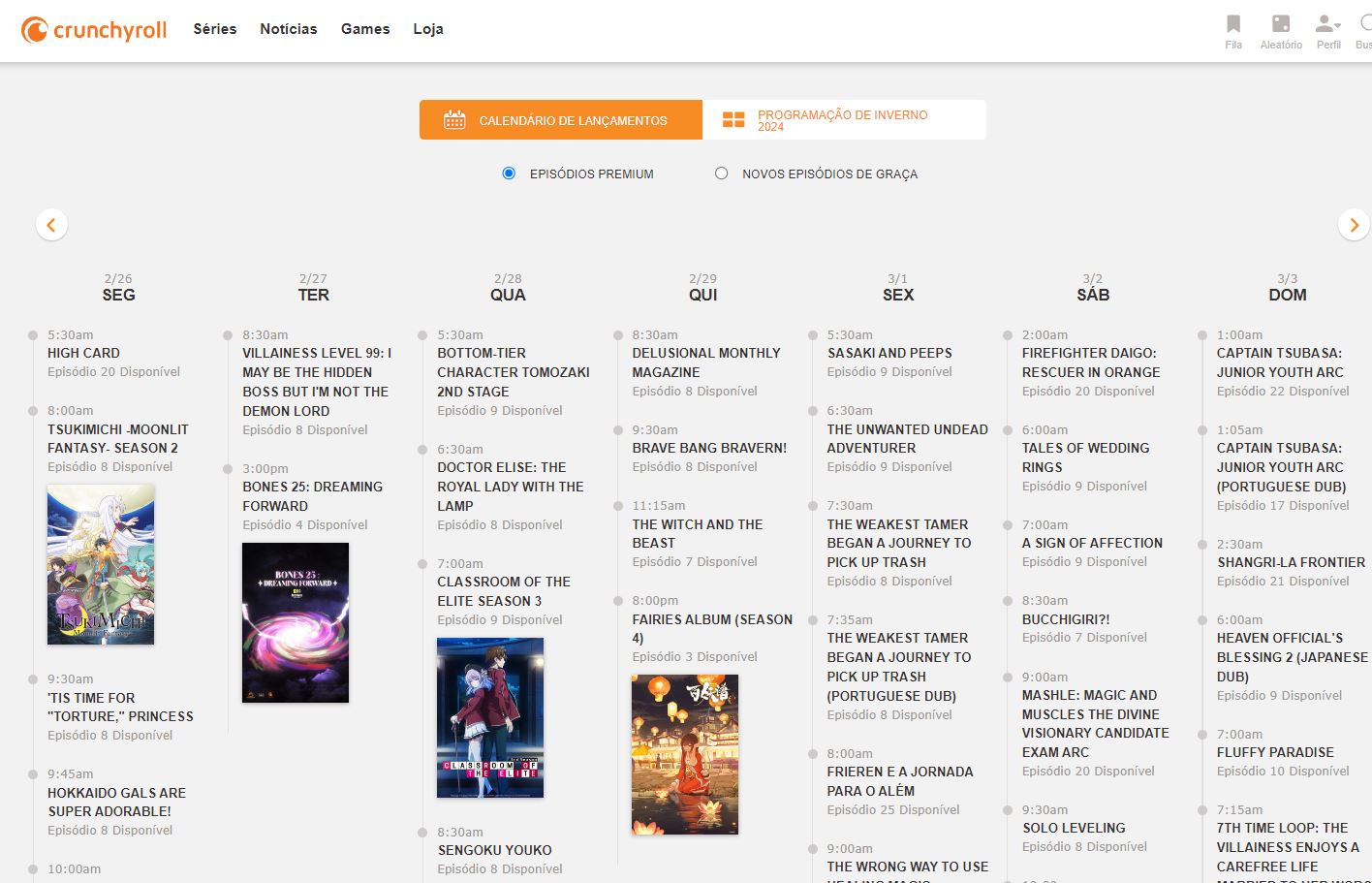Open the Solo Leveling episode link
The image size is (1372, 883).
click(x=1073, y=828)
